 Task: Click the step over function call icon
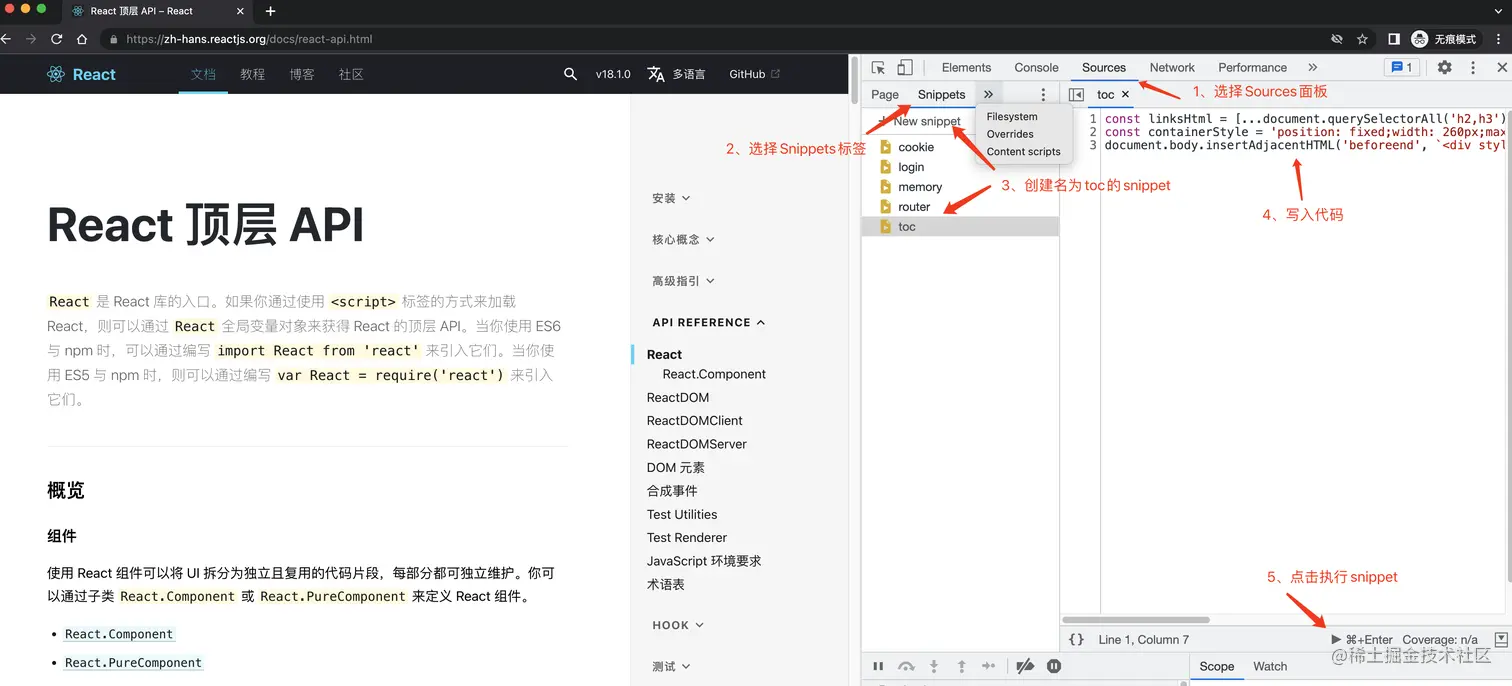click(x=906, y=666)
